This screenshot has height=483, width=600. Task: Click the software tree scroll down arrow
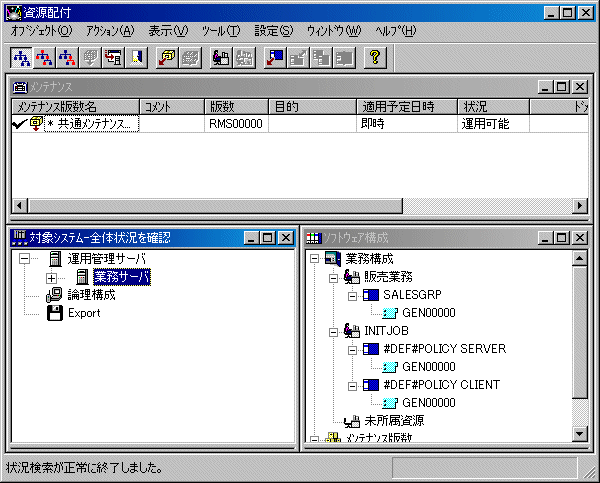coord(579,434)
